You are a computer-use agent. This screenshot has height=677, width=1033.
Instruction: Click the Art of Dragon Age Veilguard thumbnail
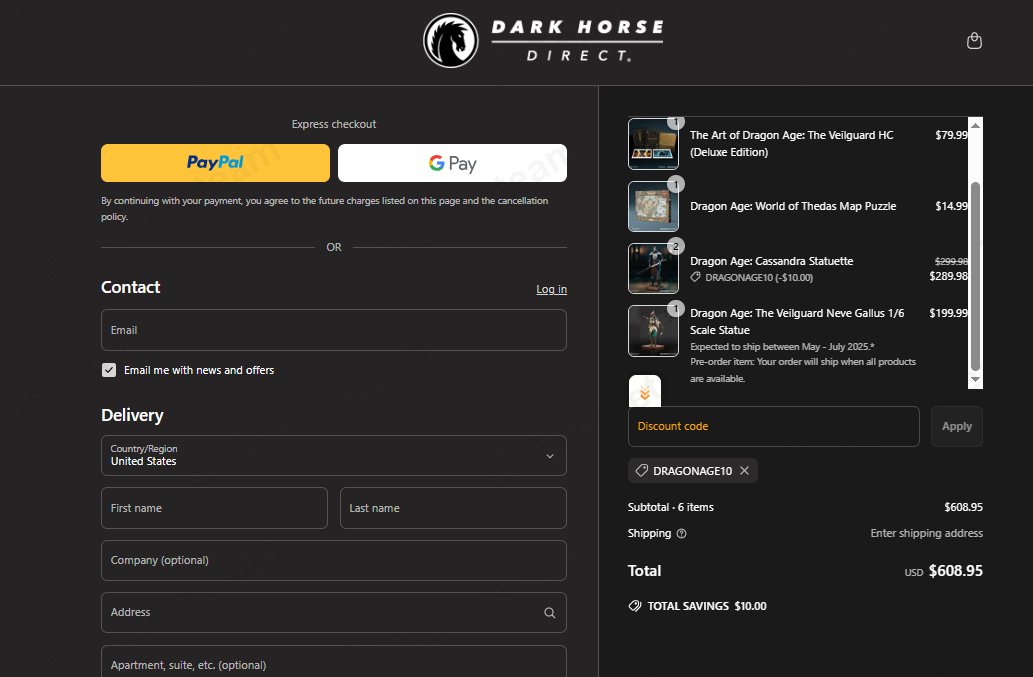point(653,144)
